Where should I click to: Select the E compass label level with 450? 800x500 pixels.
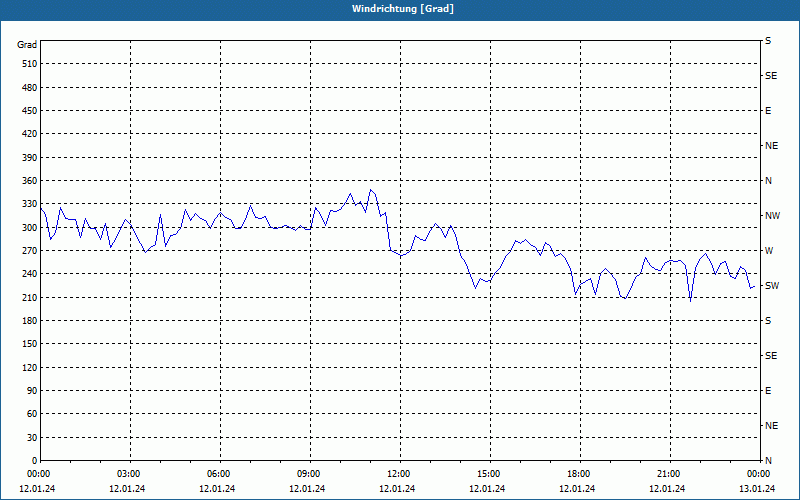768,111
